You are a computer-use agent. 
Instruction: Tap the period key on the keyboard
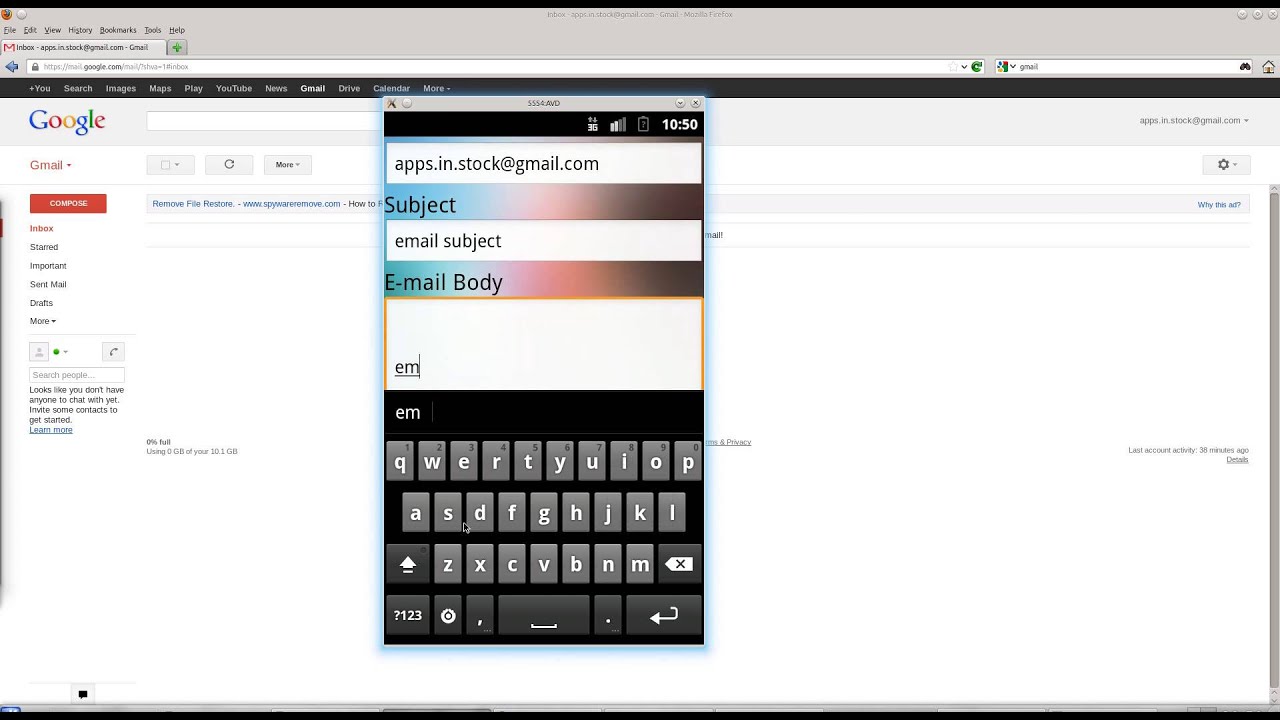click(x=608, y=616)
